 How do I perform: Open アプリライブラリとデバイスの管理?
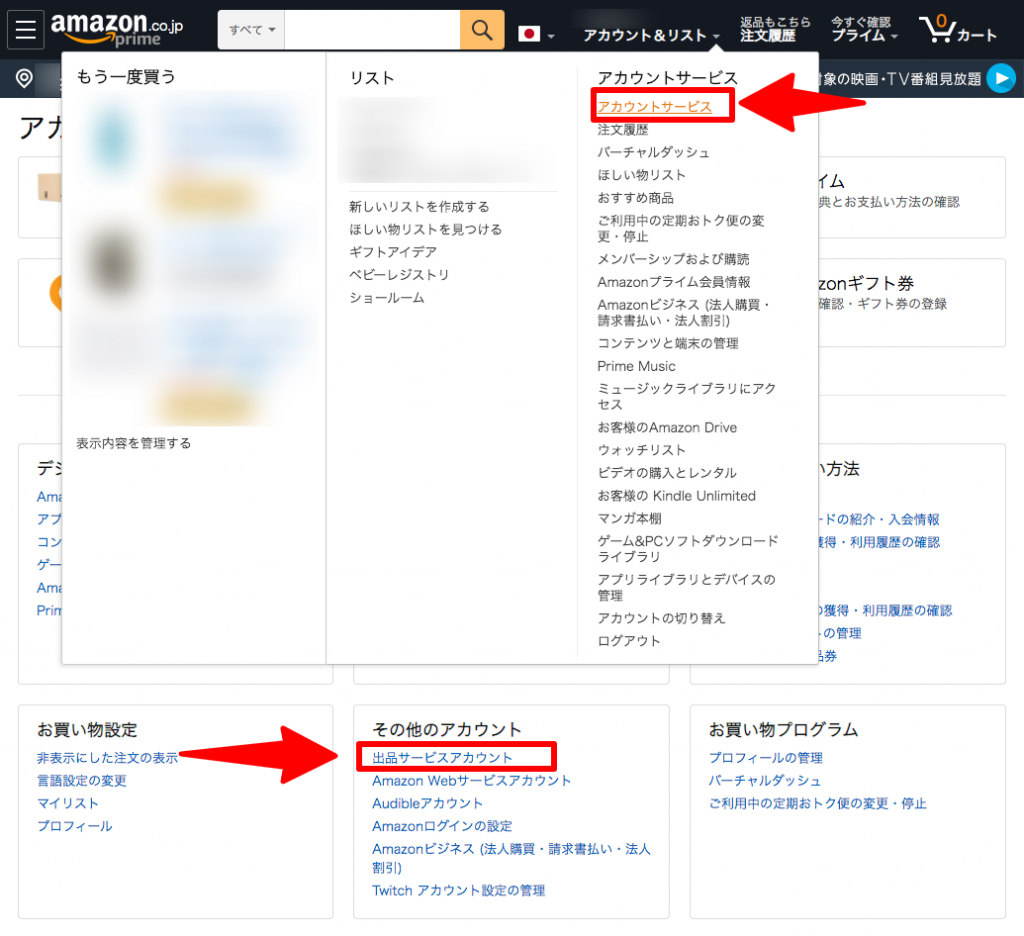click(x=686, y=587)
